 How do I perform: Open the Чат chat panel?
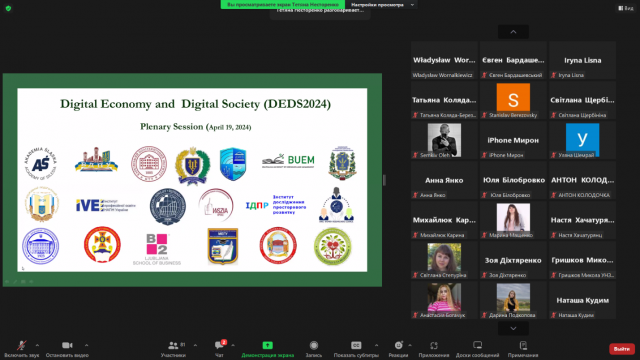point(219,346)
